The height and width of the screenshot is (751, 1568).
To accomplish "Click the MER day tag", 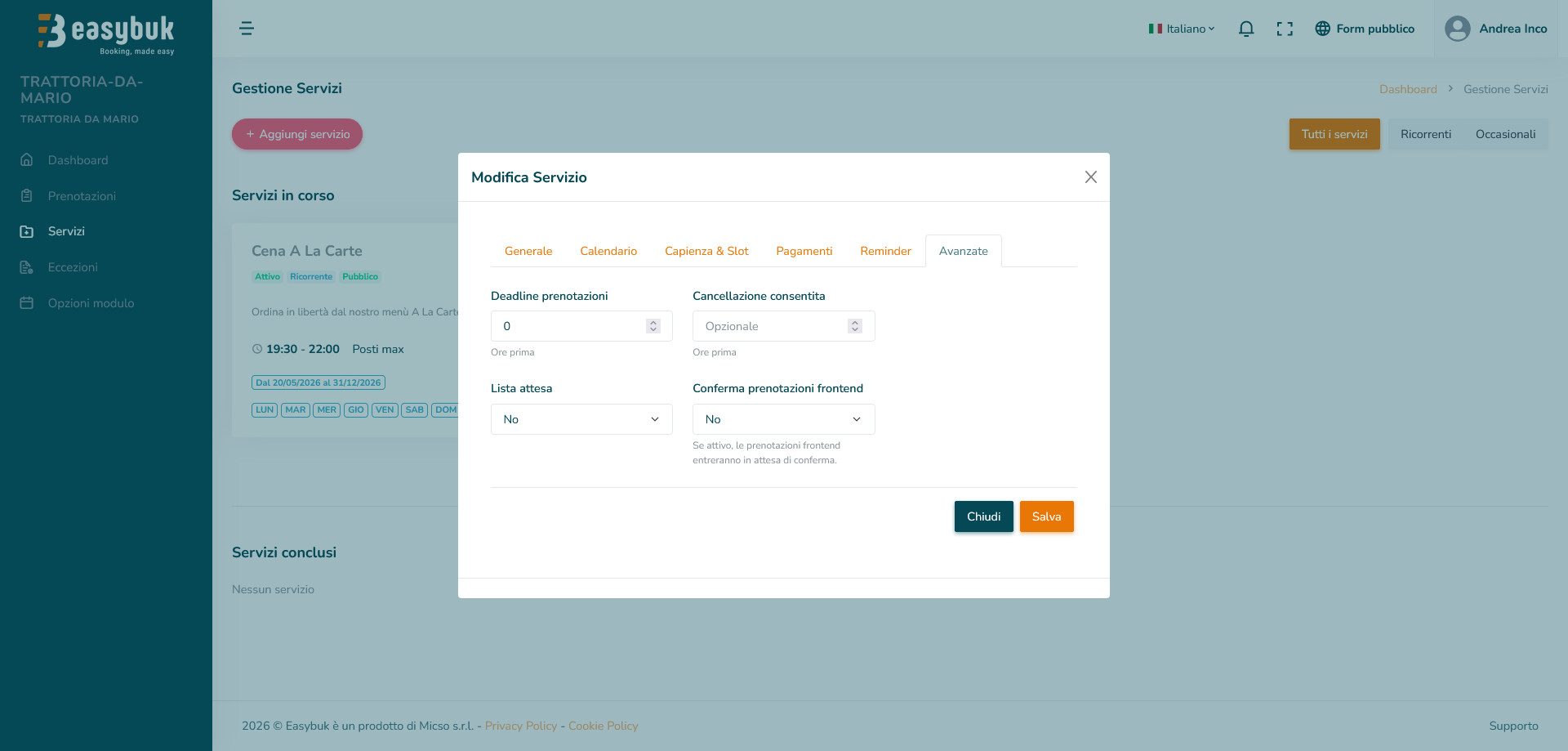I will coord(327,410).
